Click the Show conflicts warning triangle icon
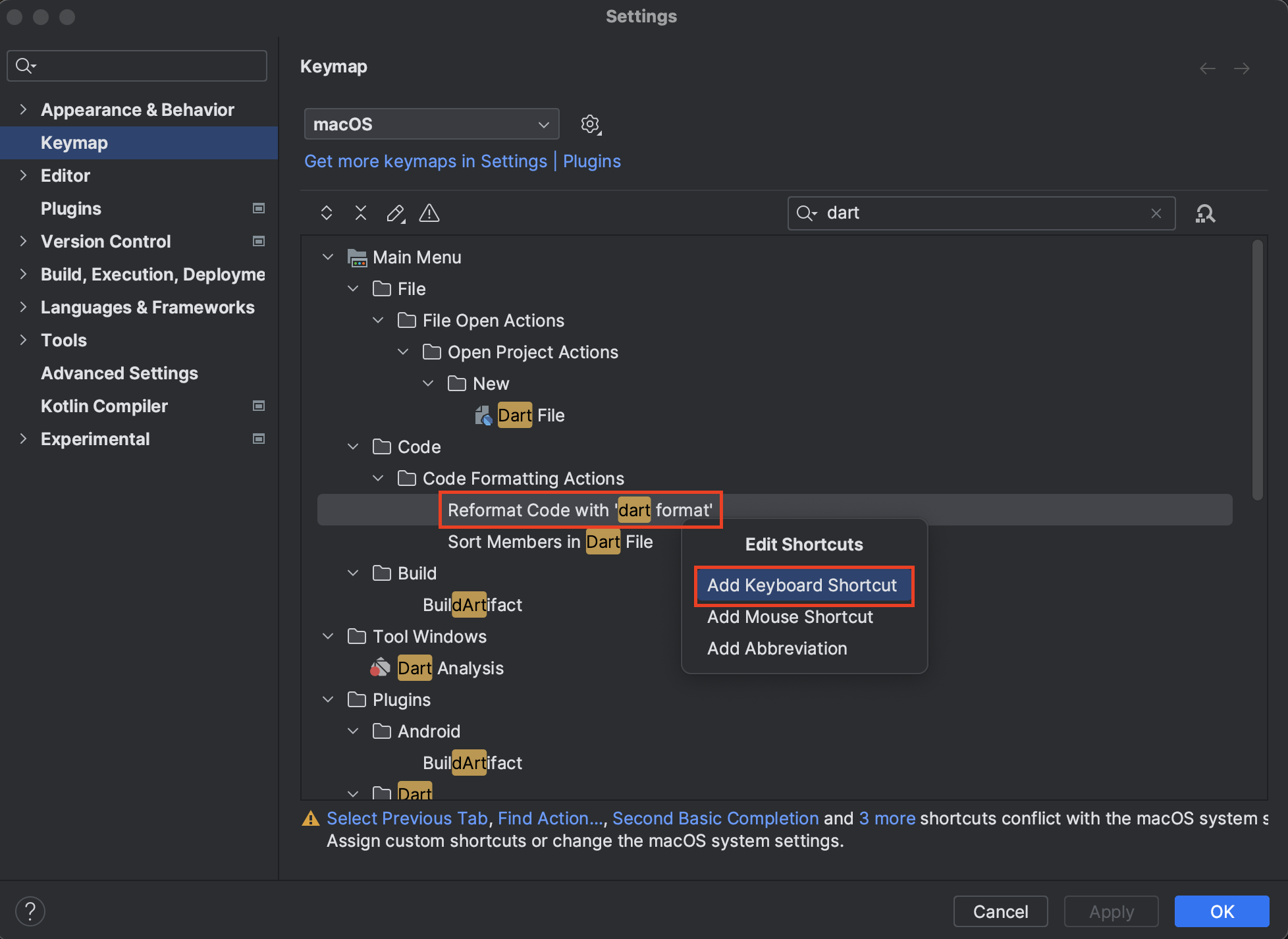This screenshot has height=939, width=1288. click(429, 213)
